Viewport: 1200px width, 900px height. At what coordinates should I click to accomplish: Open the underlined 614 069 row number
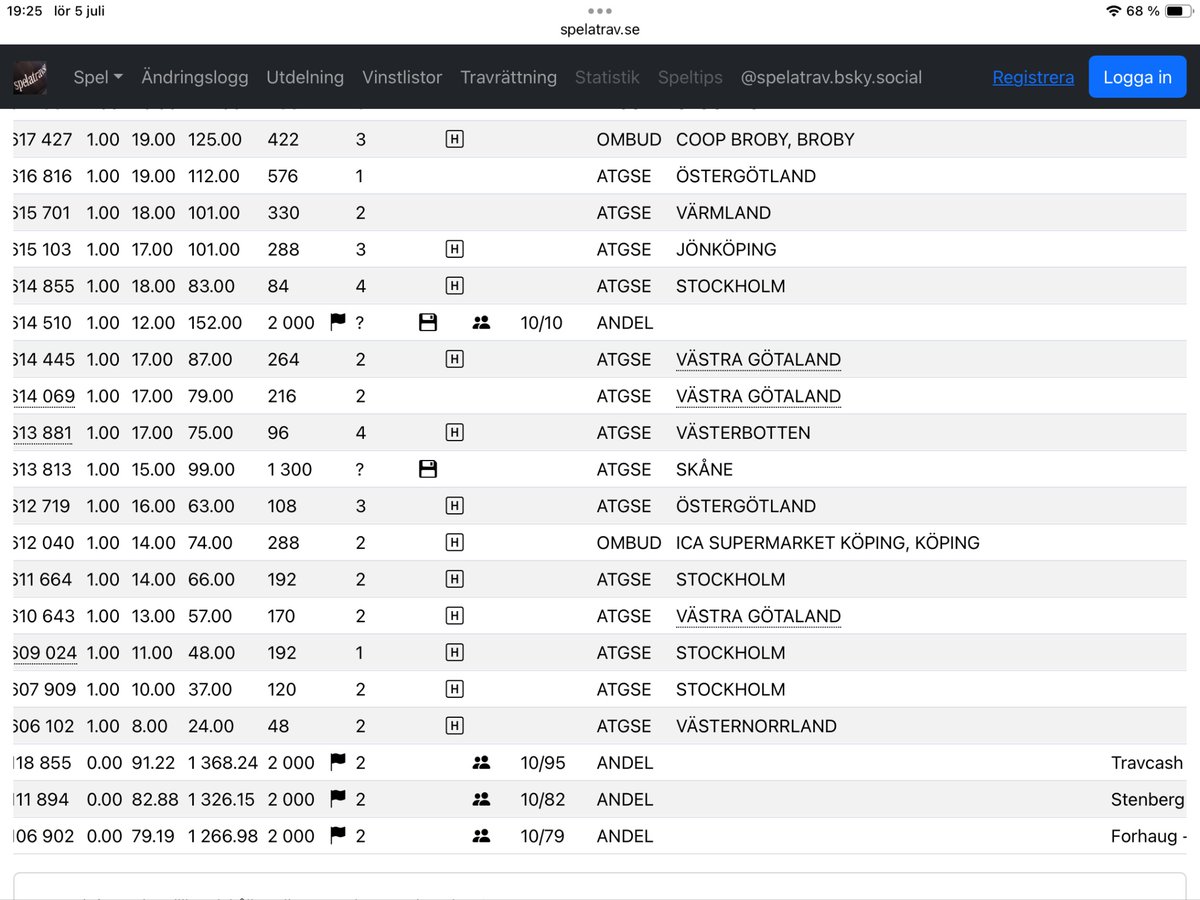point(44,397)
